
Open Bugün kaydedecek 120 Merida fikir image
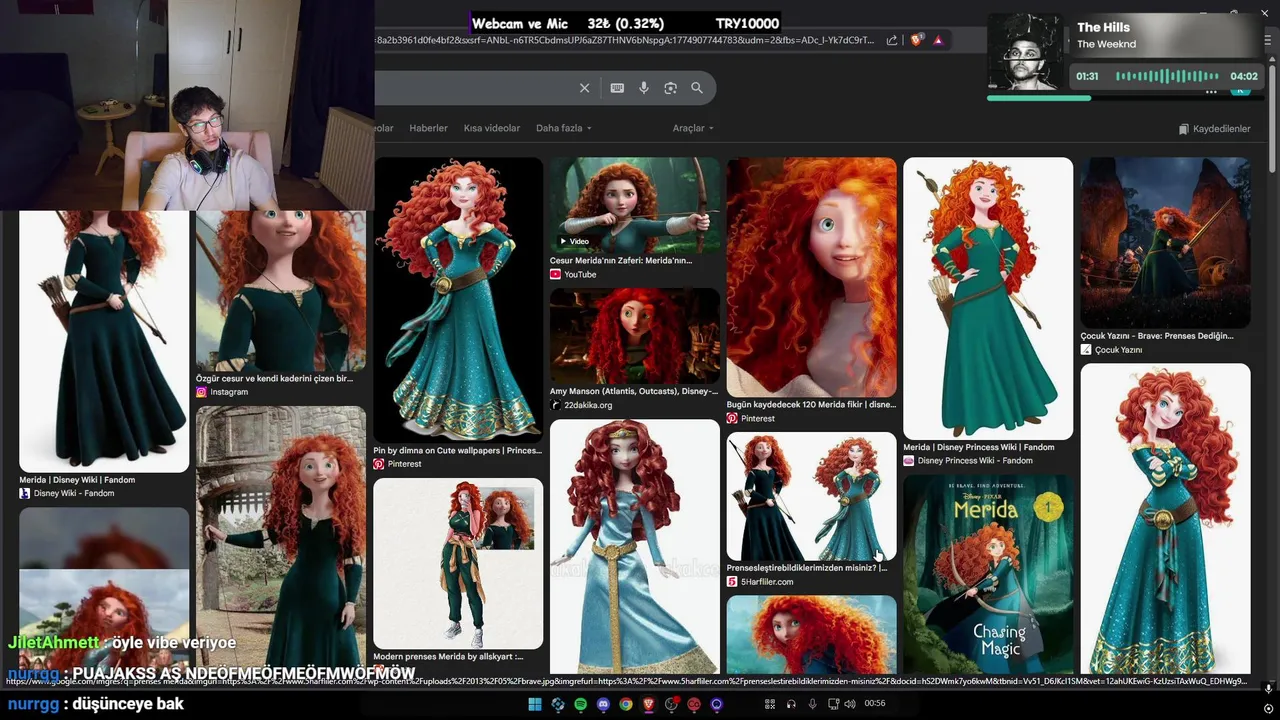812,277
